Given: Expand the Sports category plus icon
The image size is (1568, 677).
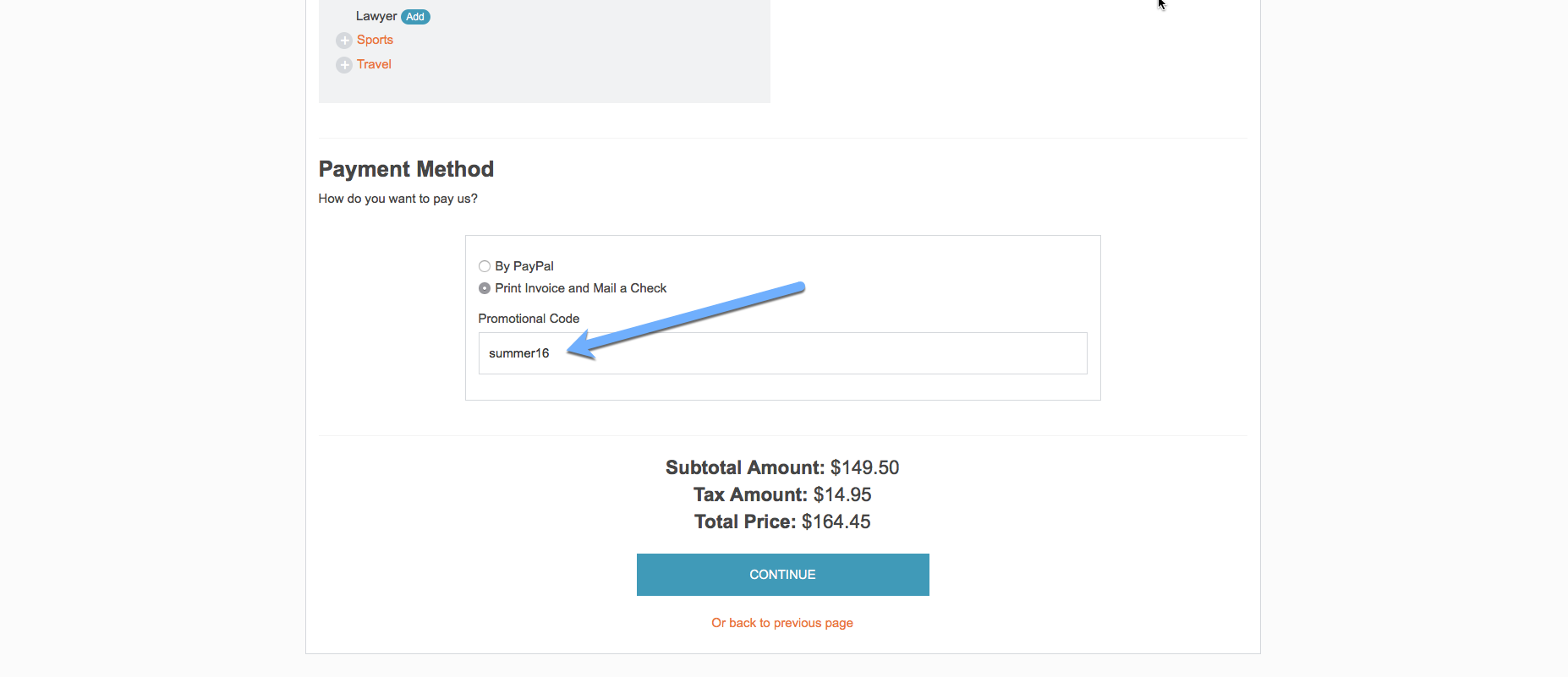Looking at the screenshot, I should (344, 41).
